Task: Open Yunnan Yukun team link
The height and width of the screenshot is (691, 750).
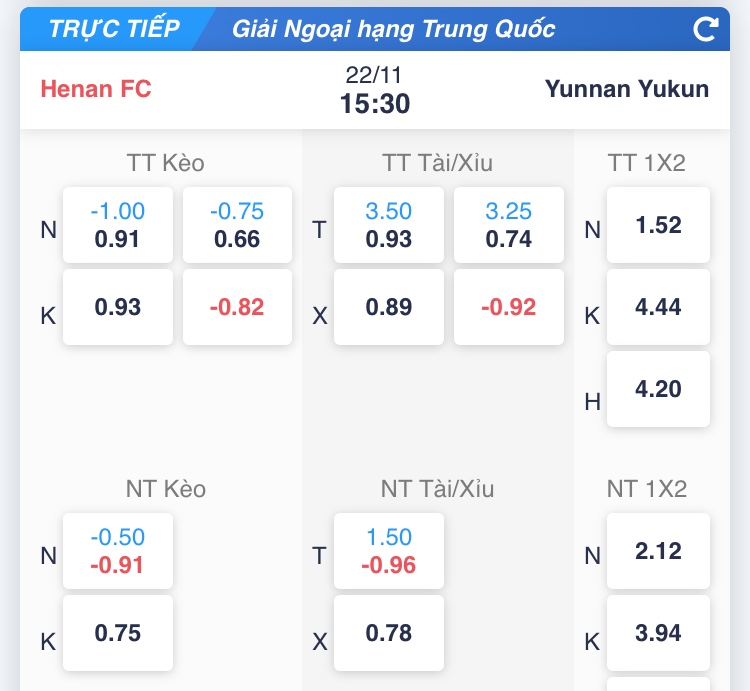Action: click(x=627, y=88)
